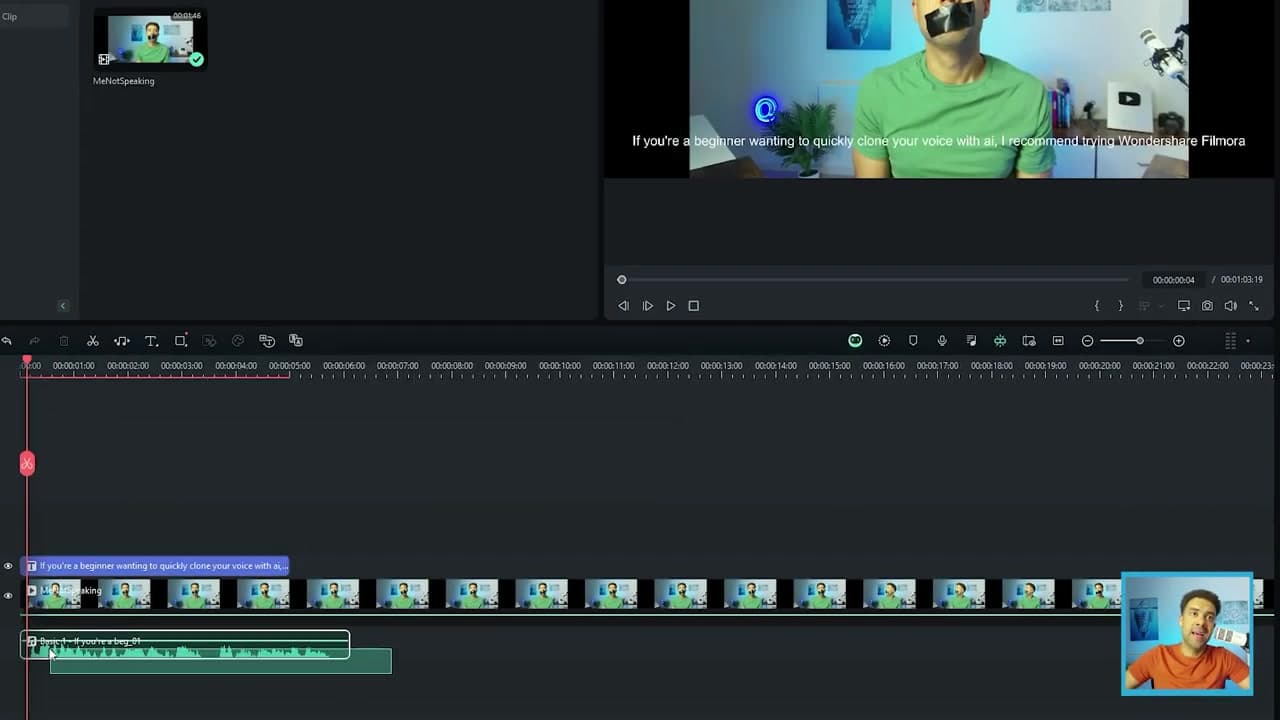Screen dimensions: 1280x720
Task: Expand the preview to fullscreen
Action: [x=1254, y=306]
